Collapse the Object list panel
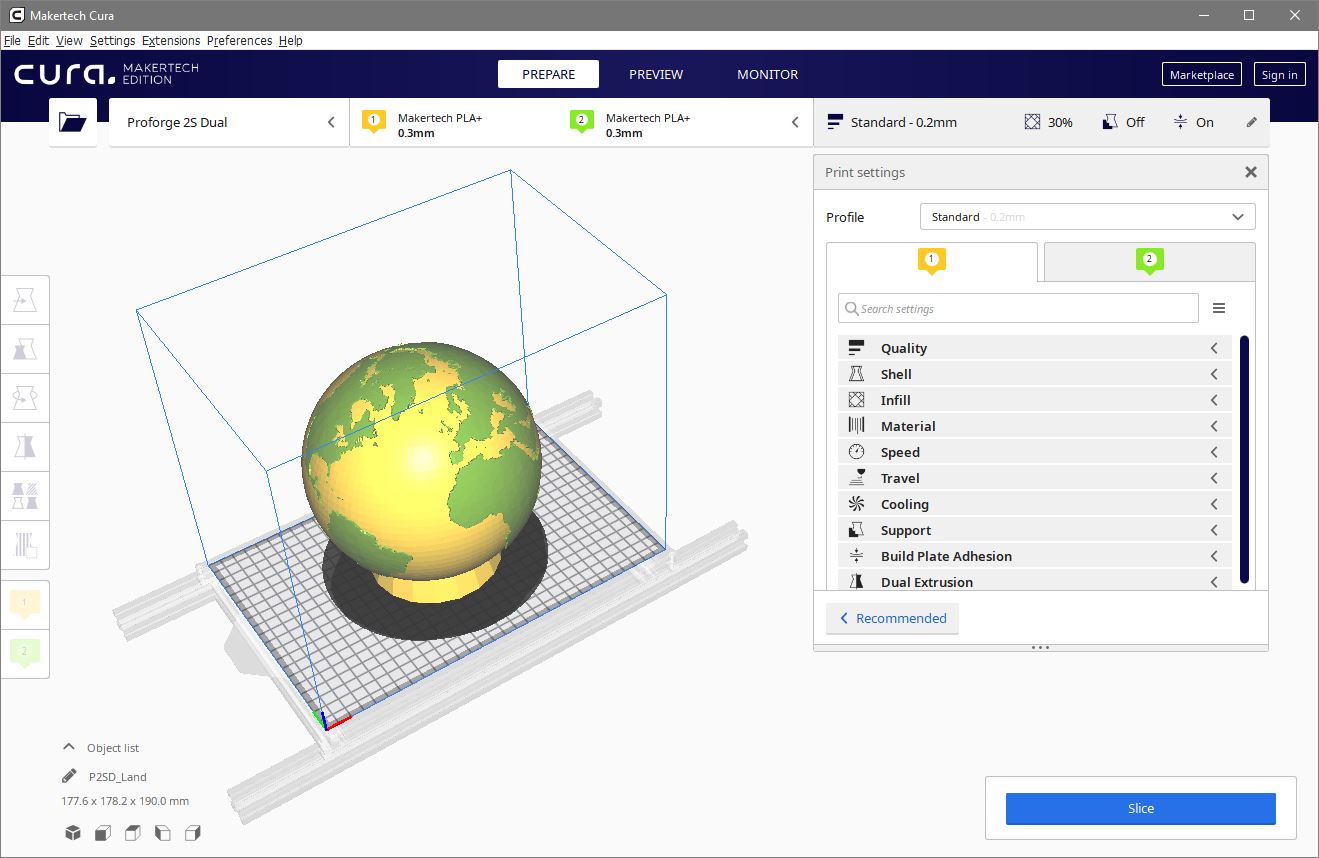The height and width of the screenshot is (858, 1319). click(69, 747)
